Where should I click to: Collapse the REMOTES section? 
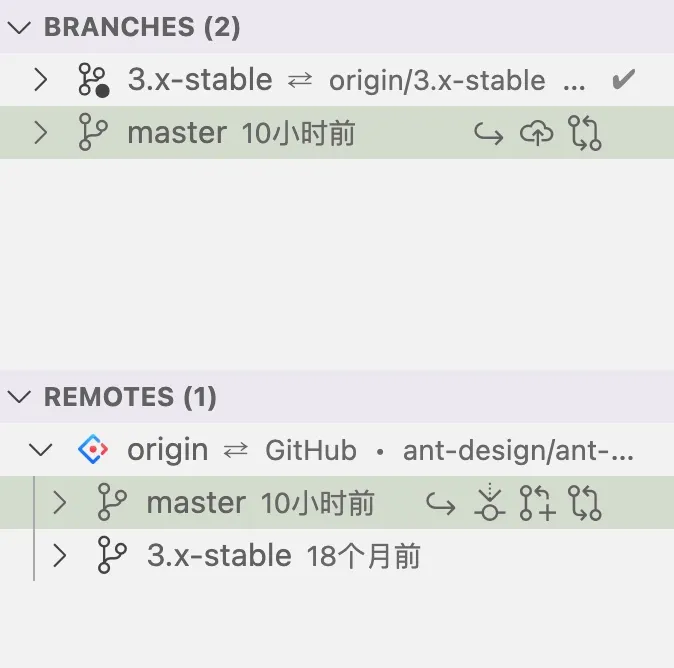19,397
